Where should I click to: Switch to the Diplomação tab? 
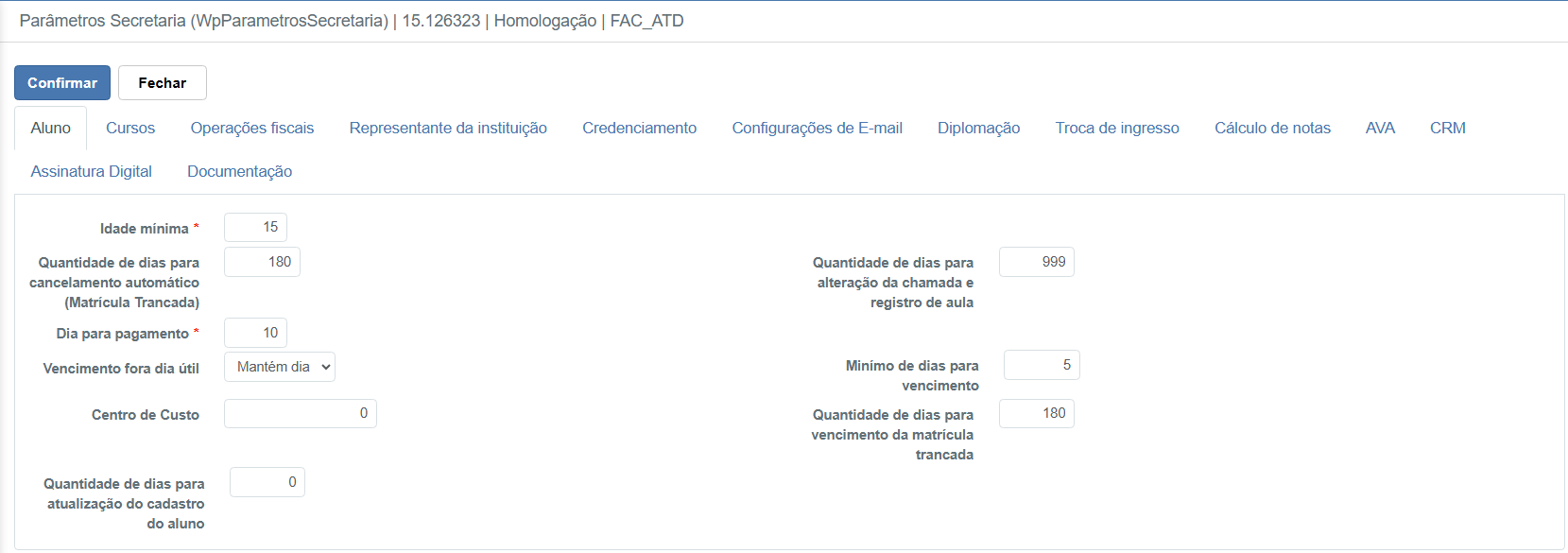(978, 129)
